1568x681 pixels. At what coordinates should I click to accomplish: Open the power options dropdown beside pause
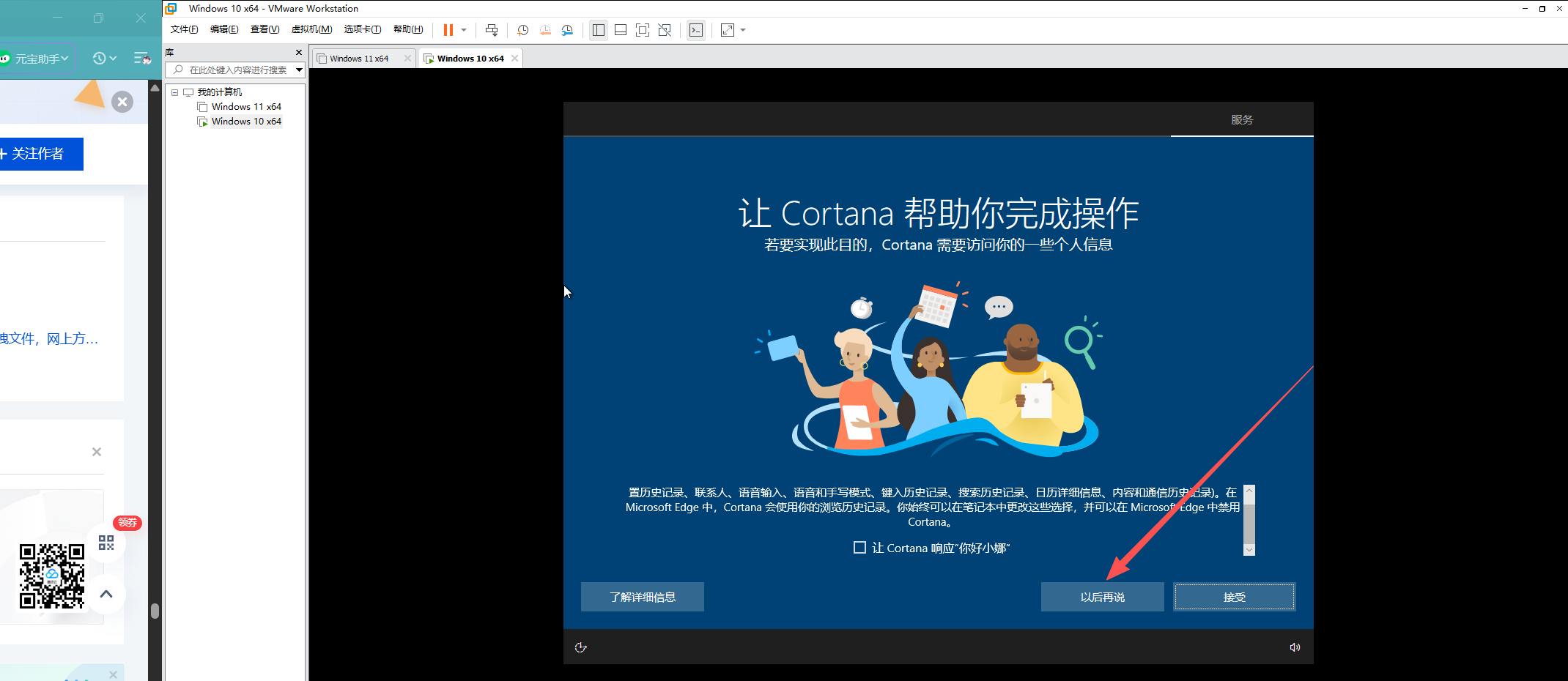(464, 30)
